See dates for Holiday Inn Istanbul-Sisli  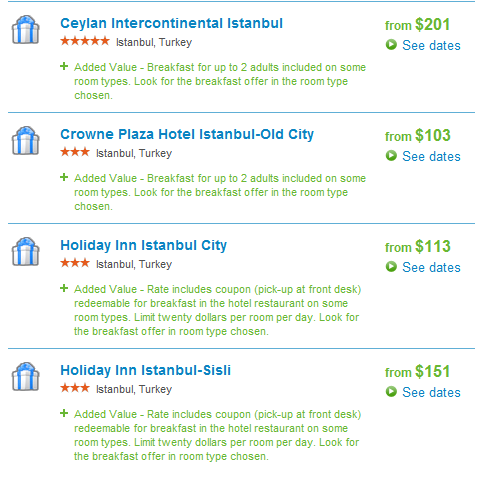(x=431, y=392)
